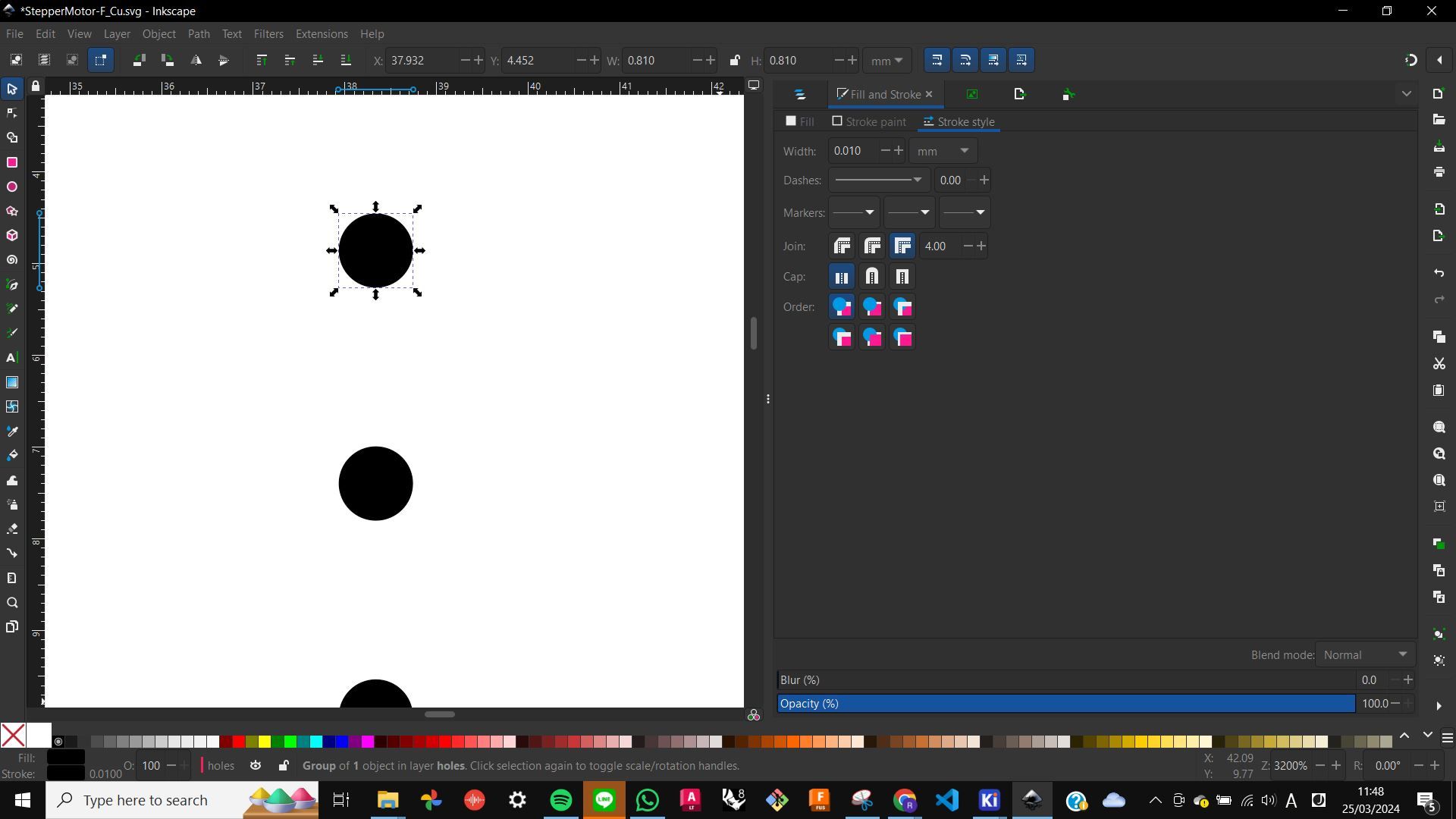Select the Paint bucket tool
The image size is (1456, 819).
pos(12,455)
